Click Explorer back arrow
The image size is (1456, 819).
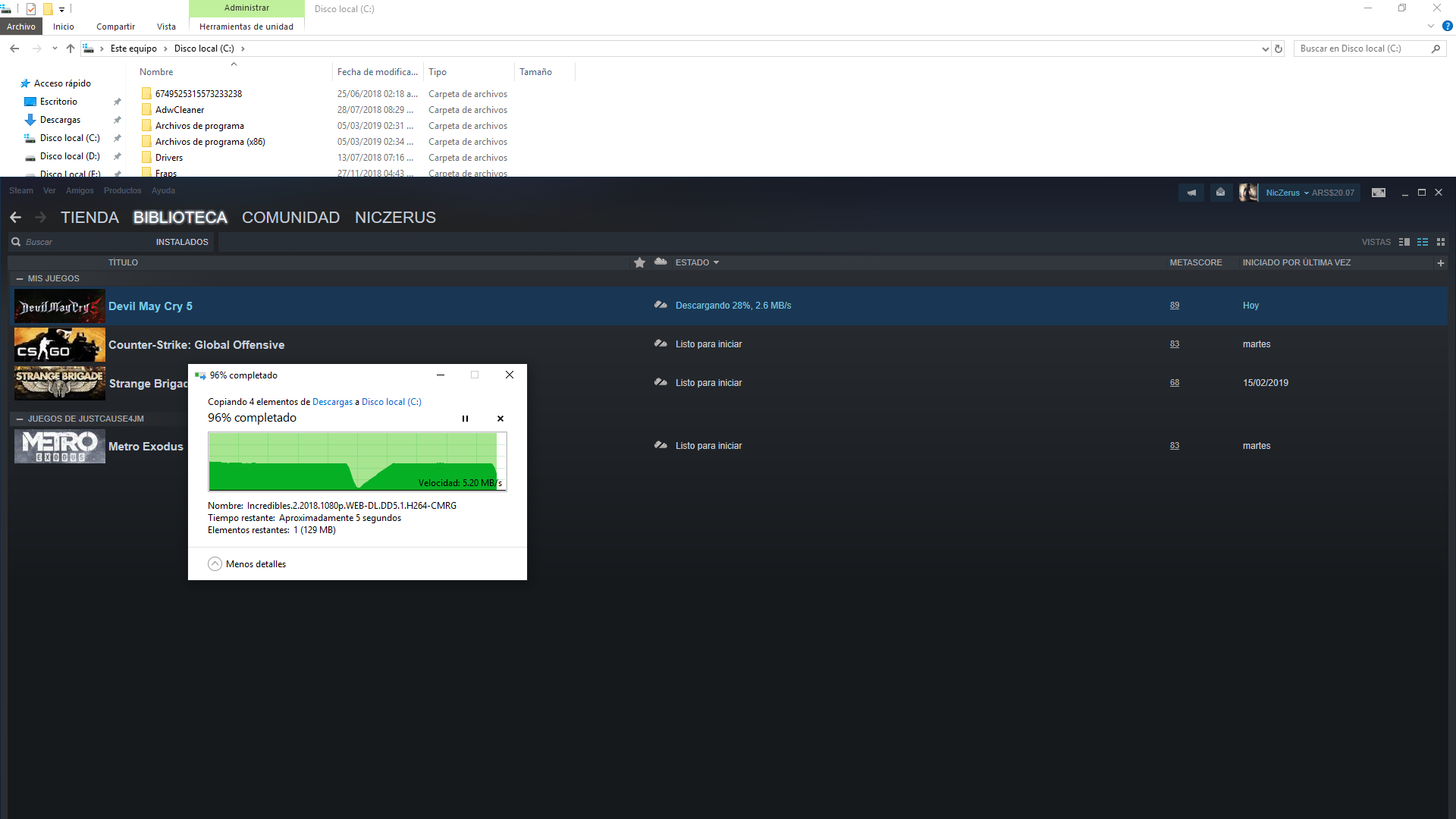tap(14, 49)
